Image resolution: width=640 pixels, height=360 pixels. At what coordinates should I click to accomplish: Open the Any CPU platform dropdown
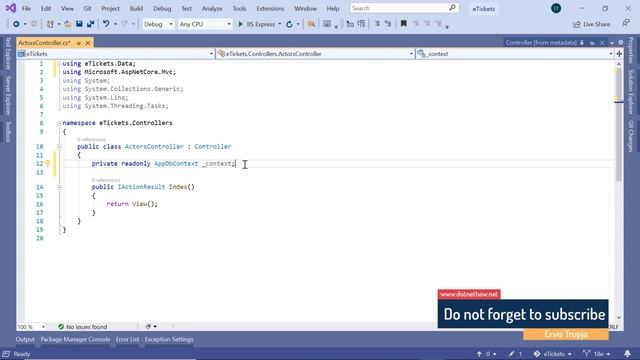205,24
